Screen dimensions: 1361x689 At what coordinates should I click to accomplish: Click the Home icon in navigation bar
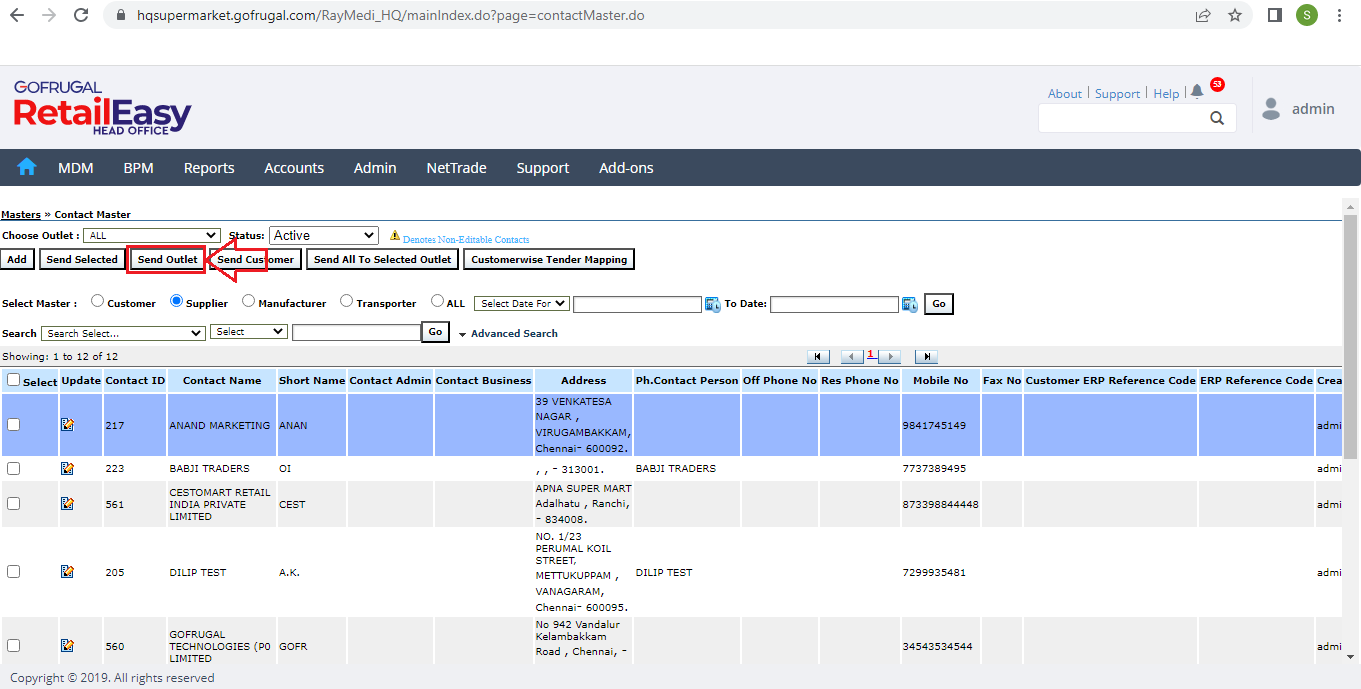coord(27,167)
